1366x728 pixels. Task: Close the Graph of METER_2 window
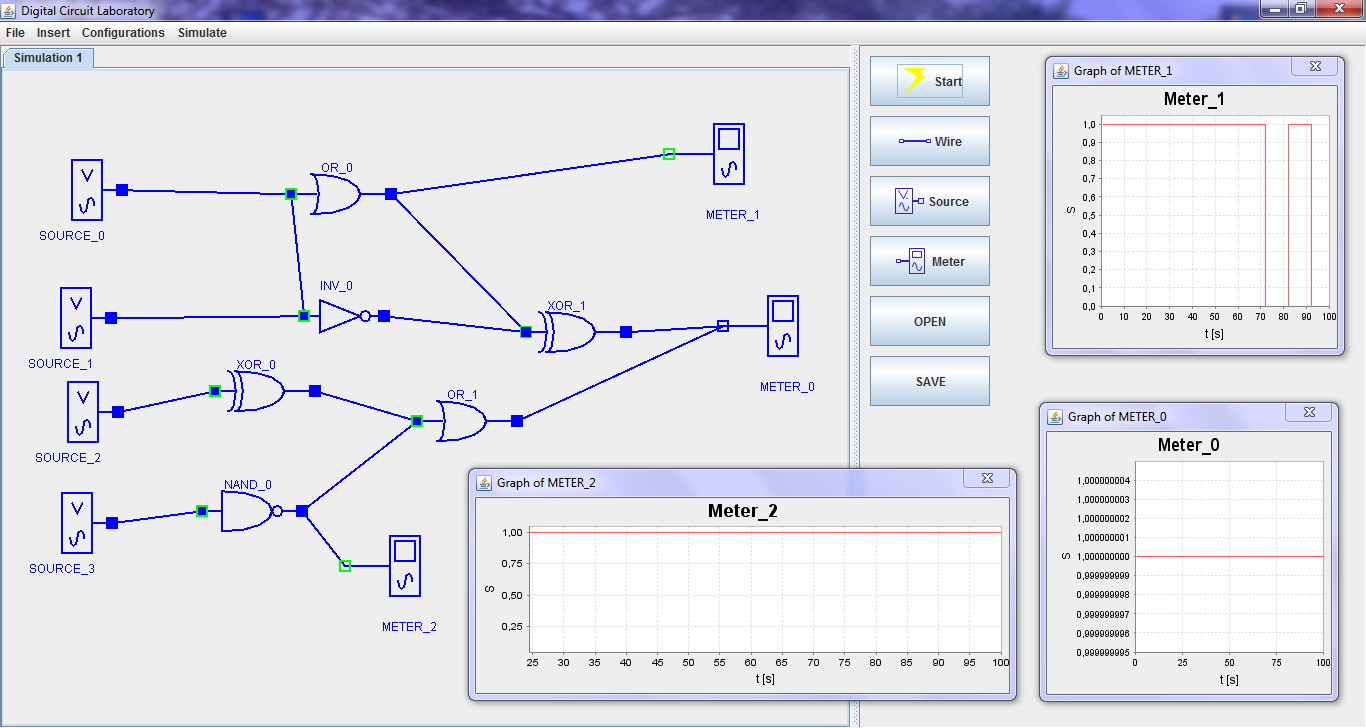coord(986,478)
